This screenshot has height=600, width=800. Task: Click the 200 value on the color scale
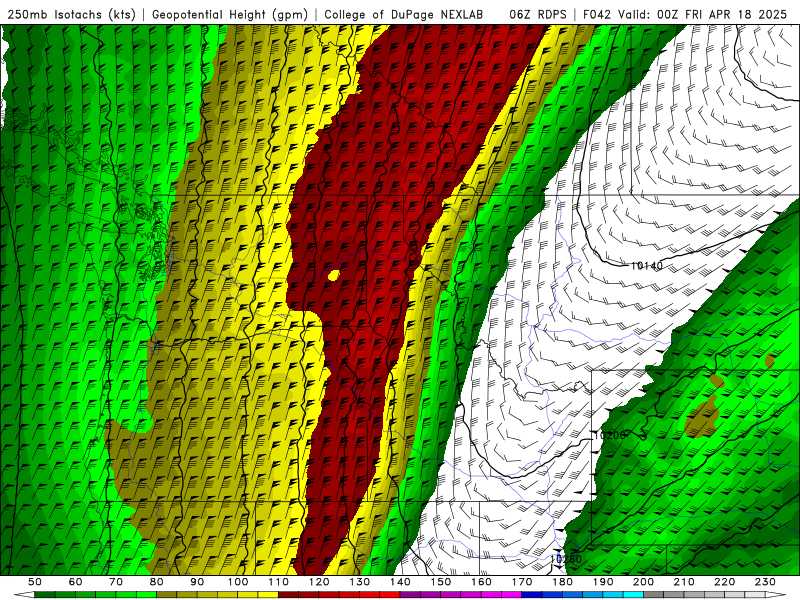pos(644,582)
